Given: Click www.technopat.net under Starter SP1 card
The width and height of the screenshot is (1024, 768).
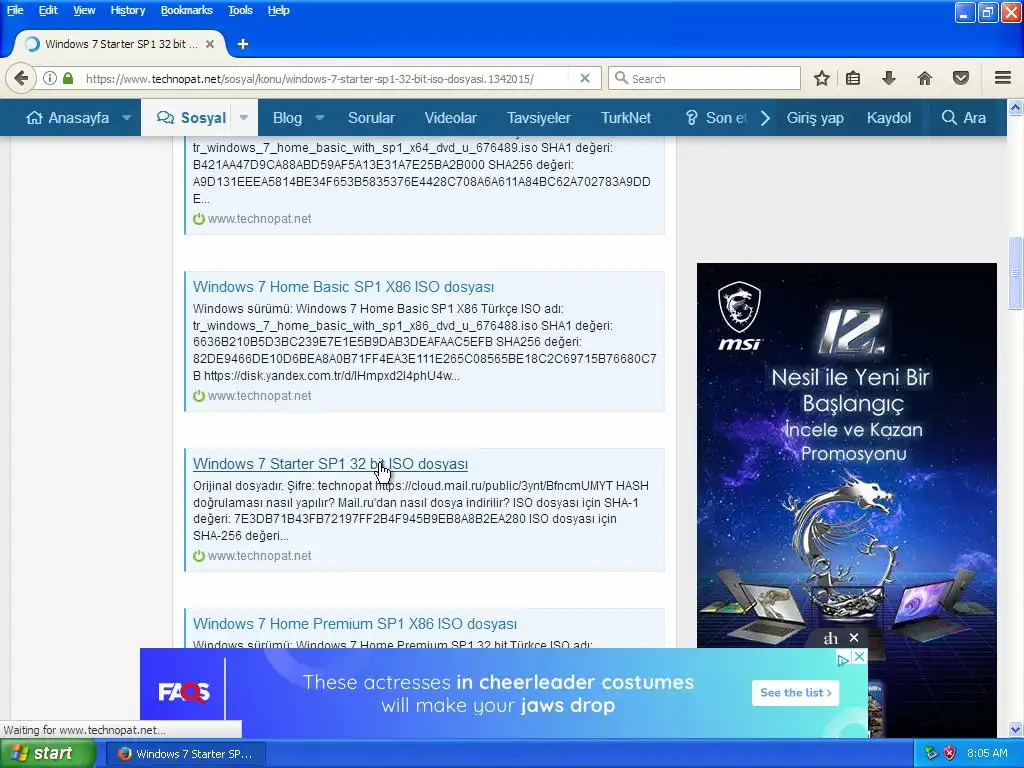Looking at the screenshot, I should tap(259, 556).
